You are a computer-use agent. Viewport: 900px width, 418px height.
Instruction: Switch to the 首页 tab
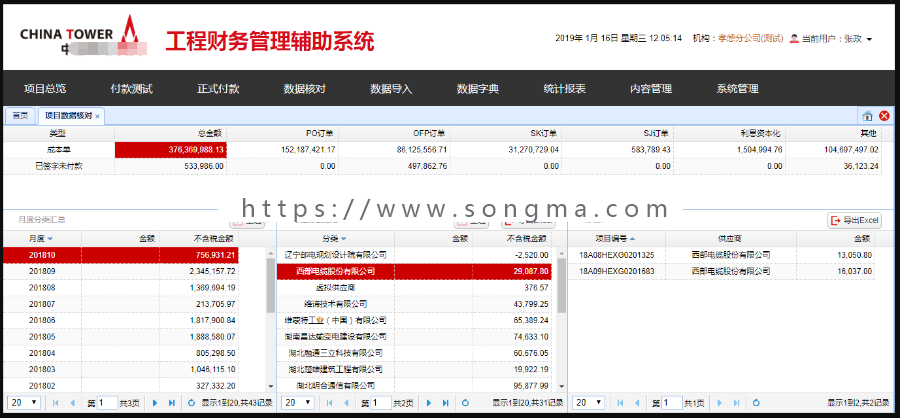pyautogui.click(x=20, y=116)
